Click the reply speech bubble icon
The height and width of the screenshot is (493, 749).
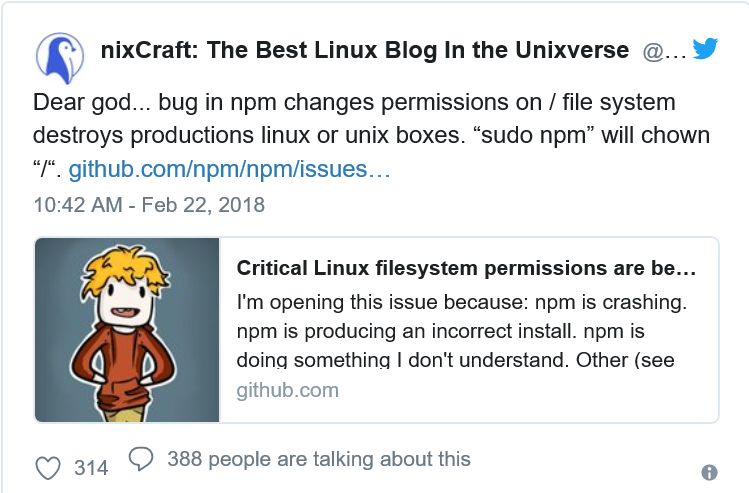141,458
